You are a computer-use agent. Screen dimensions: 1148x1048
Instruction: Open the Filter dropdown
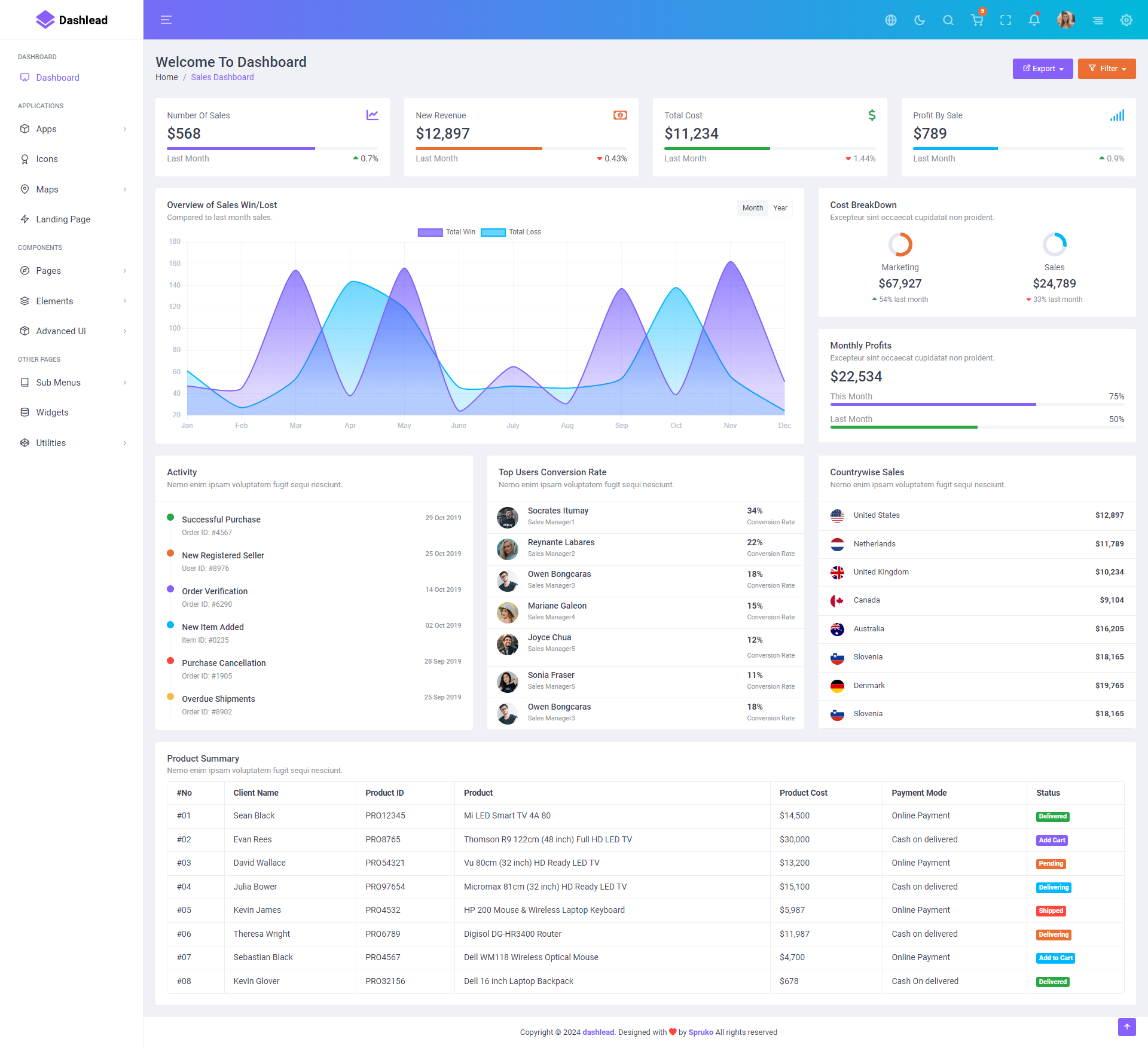(1107, 69)
